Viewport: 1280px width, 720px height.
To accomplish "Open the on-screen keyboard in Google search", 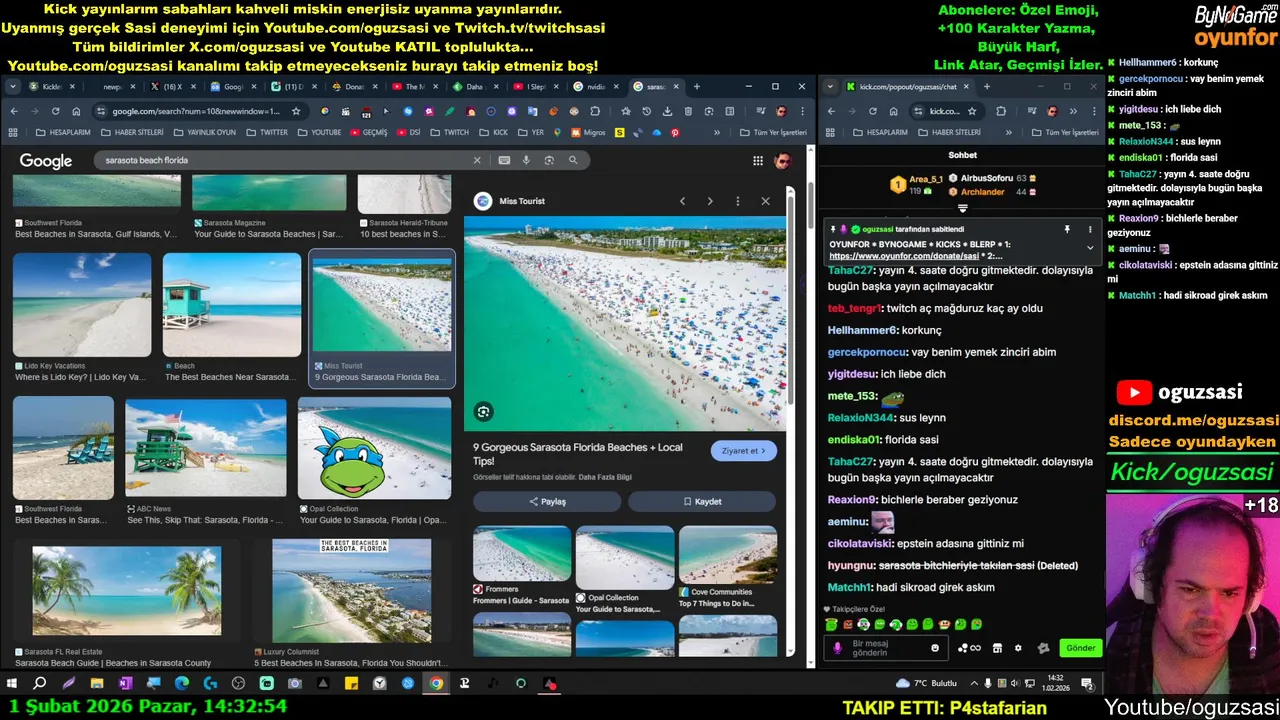I will pos(504,160).
